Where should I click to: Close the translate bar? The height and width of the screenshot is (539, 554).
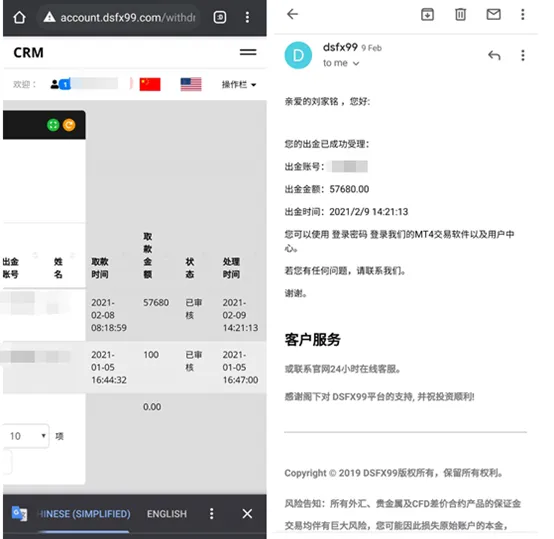click(x=247, y=514)
